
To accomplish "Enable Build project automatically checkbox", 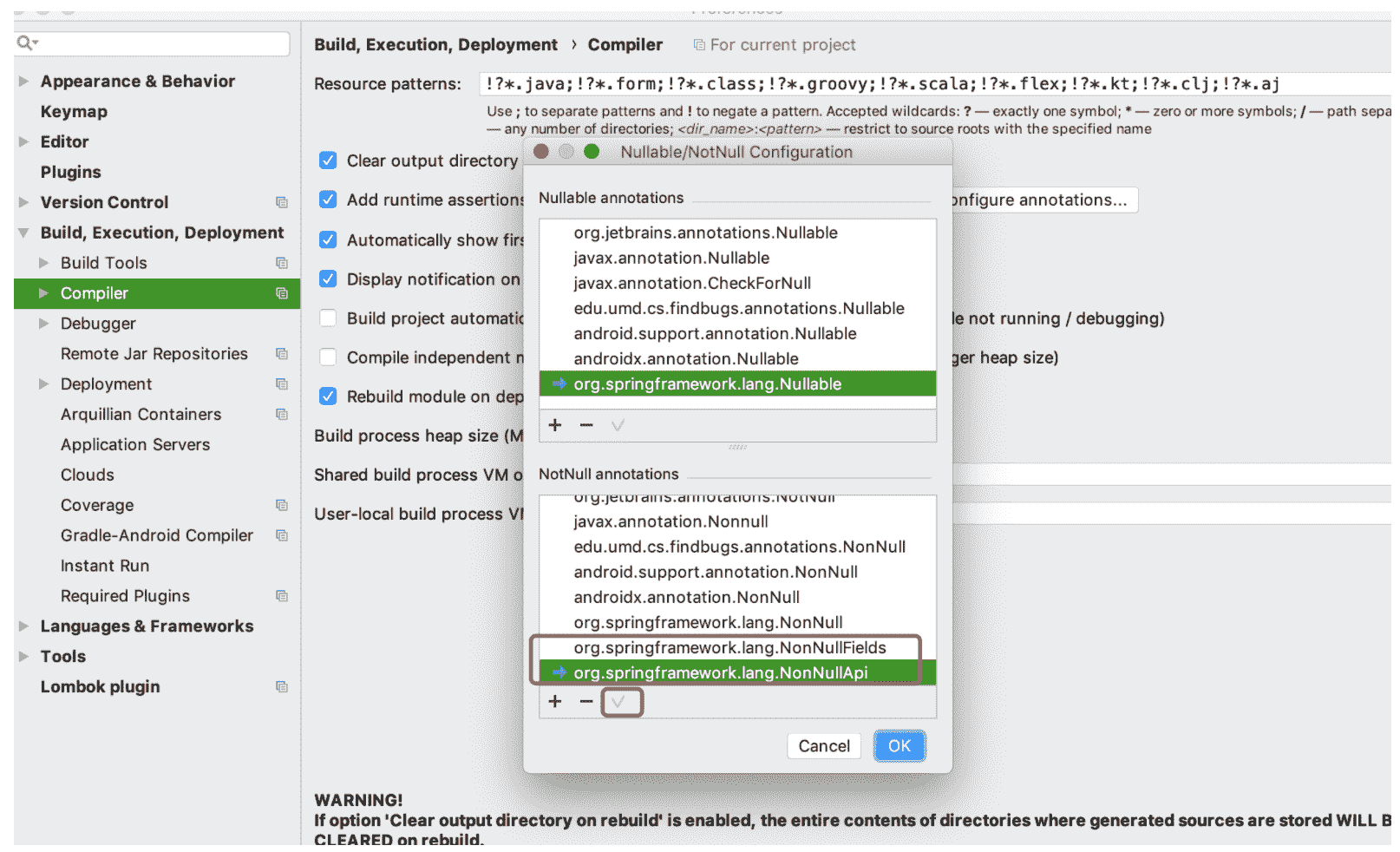I will (x=328, y=318).
